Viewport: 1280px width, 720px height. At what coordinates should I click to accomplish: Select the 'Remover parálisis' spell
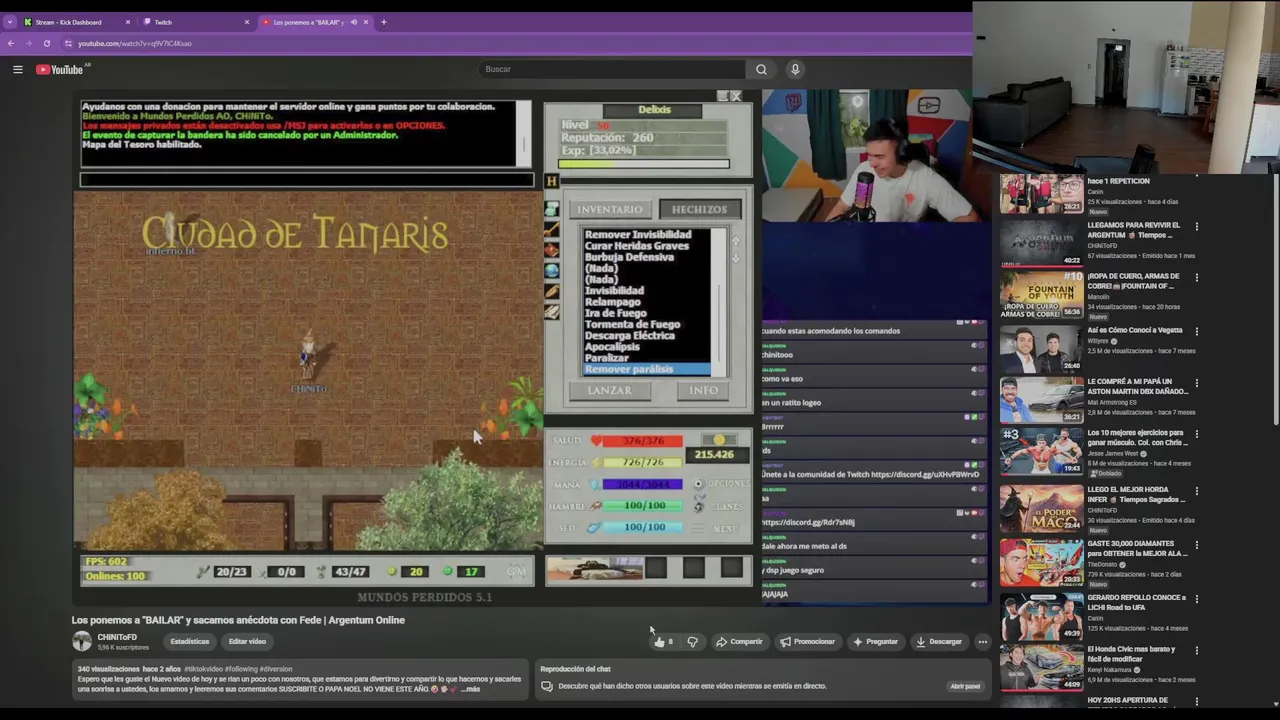coord(646,369)
